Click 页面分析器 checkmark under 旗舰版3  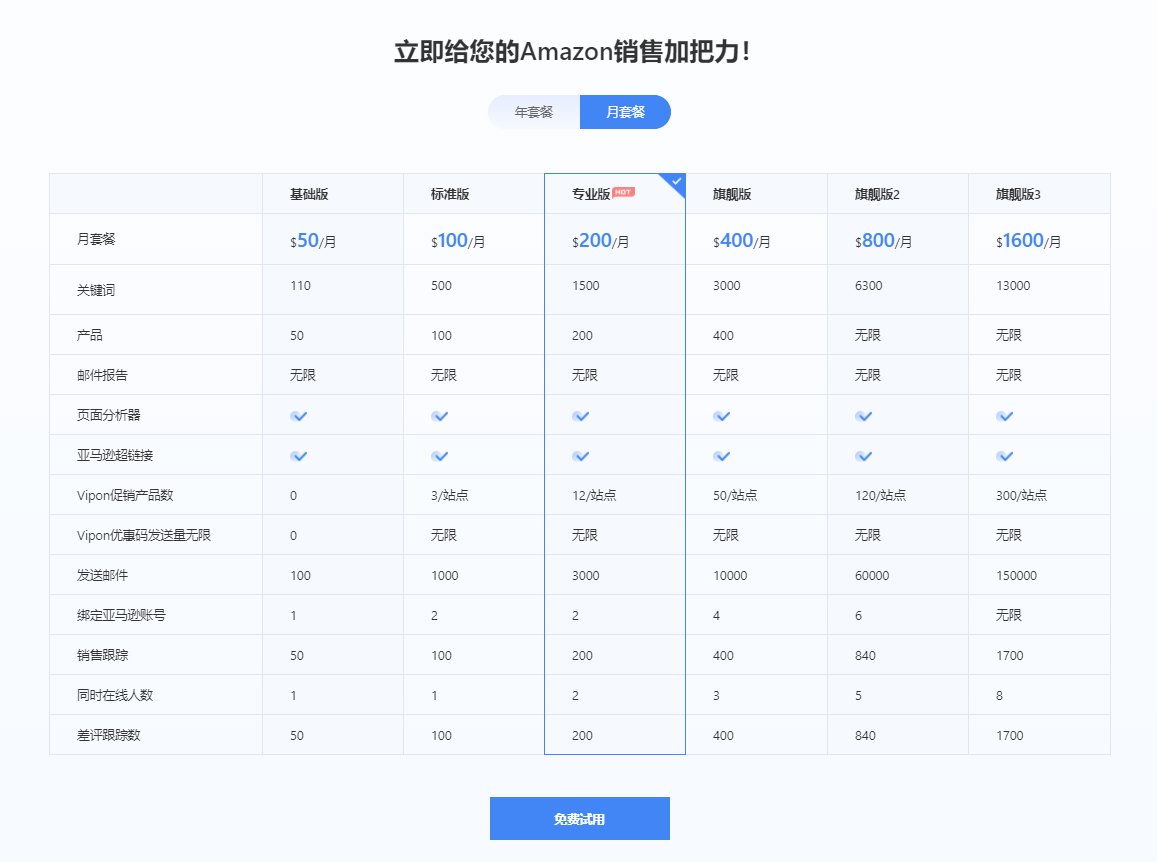point(1004,416)
